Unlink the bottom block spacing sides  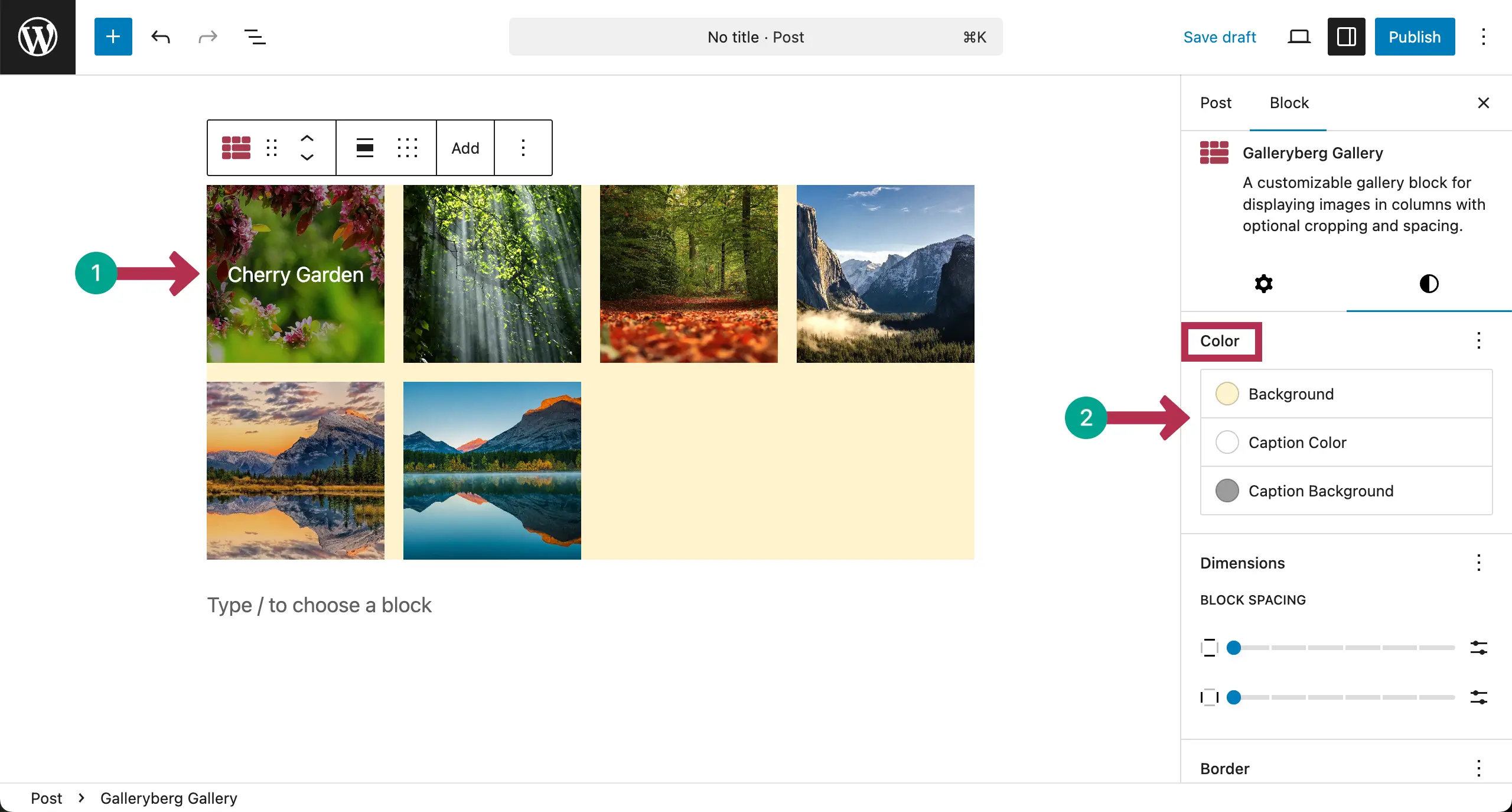(x=1479, y=698)
